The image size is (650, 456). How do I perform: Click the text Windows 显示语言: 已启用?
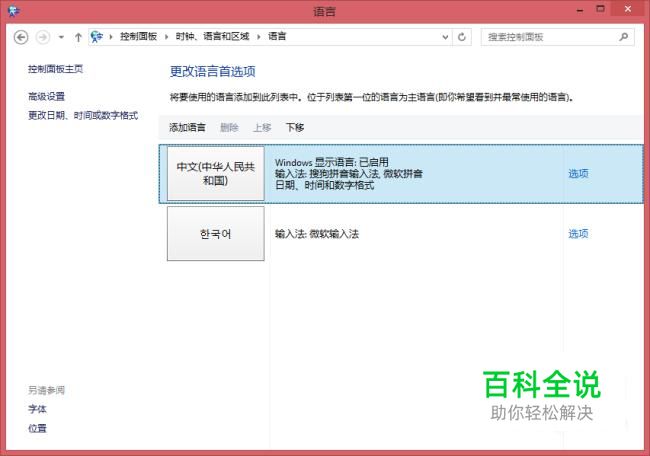(x=332, y=162)
